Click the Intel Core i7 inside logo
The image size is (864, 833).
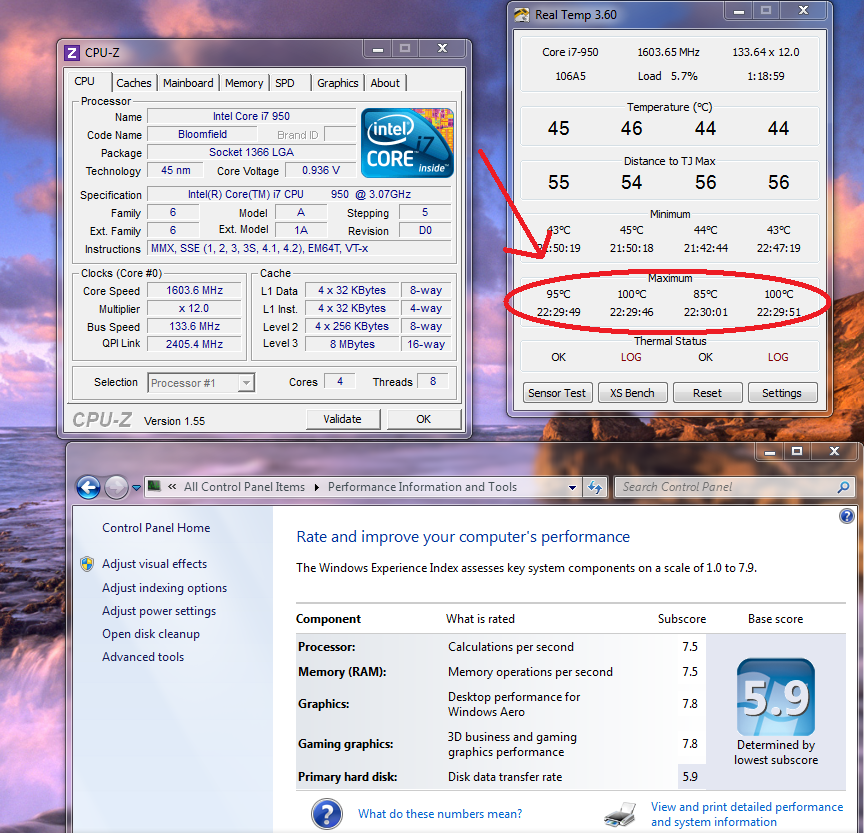407,143
